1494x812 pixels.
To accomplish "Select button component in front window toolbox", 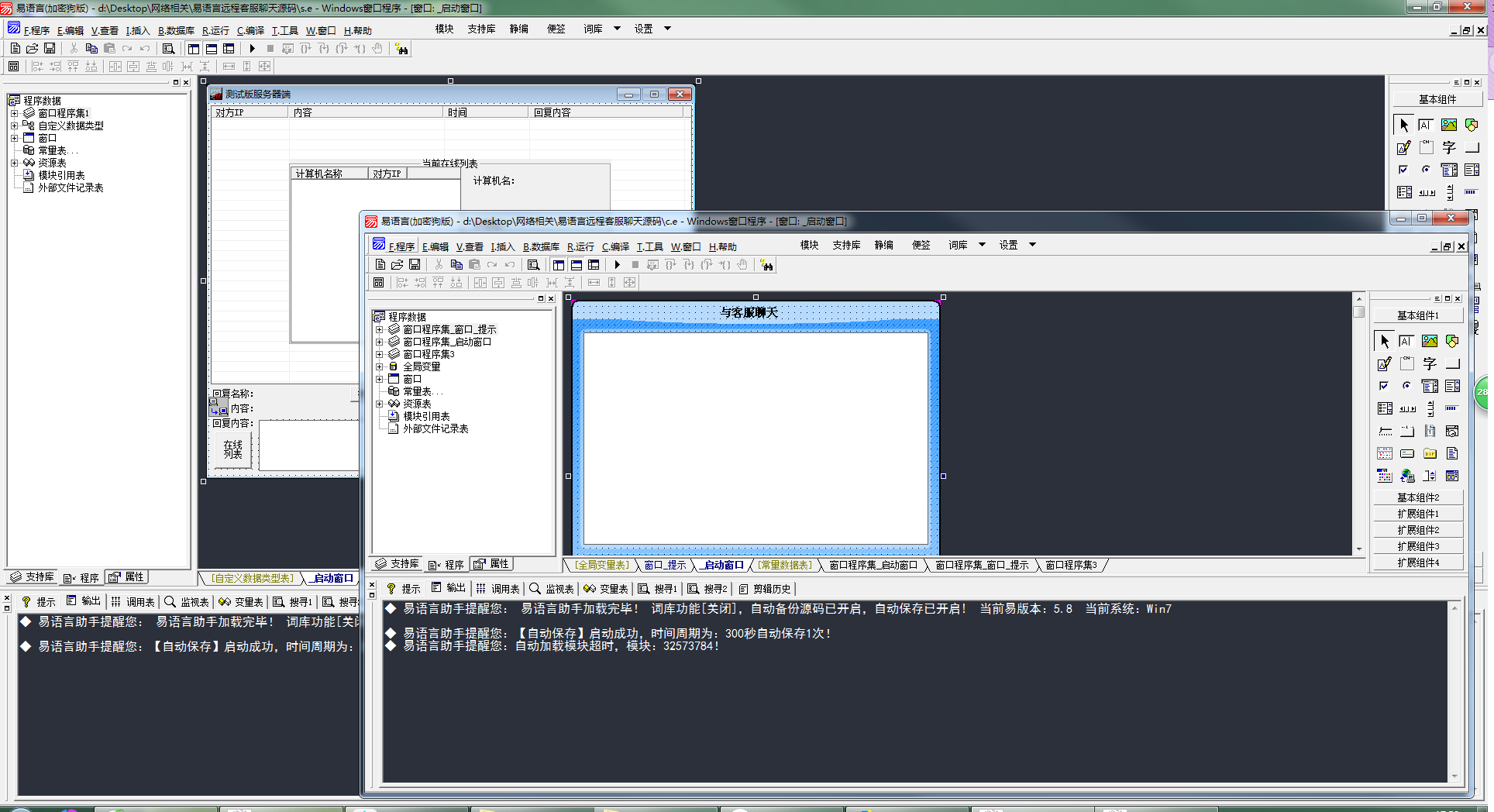I will coord(1452,363).
